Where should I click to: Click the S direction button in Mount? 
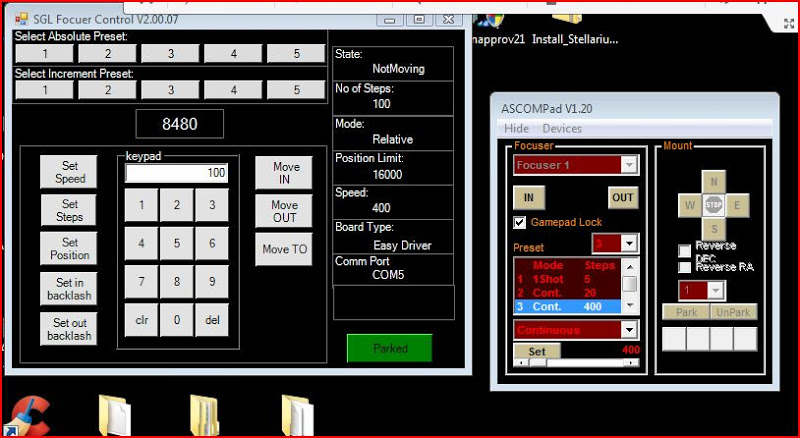pyautogui.click(x=713, y=229)
